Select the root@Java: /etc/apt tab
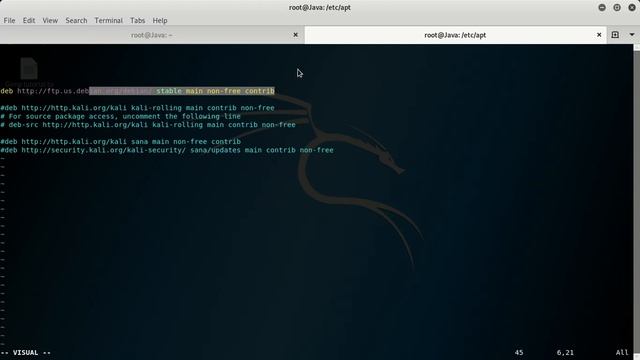Screen dimensions: 640x360 pos(455,35)
